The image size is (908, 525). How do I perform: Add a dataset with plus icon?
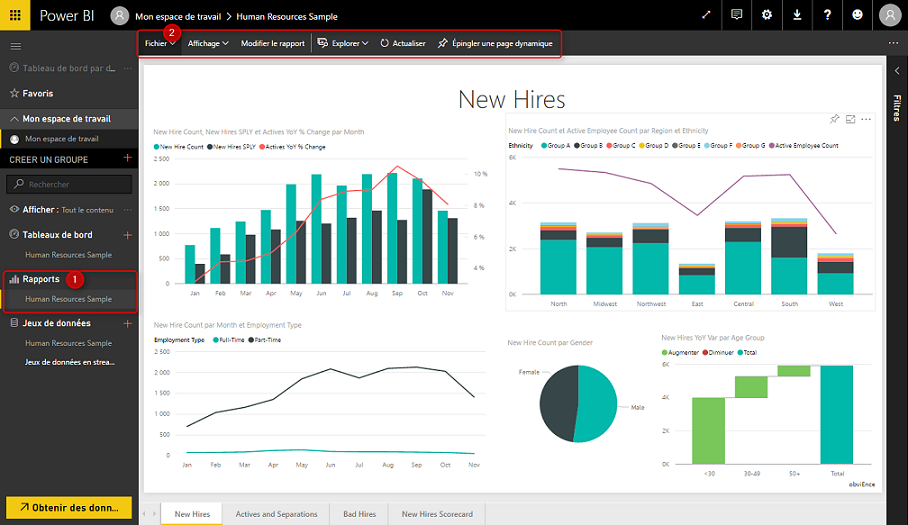tap(127, 324)
